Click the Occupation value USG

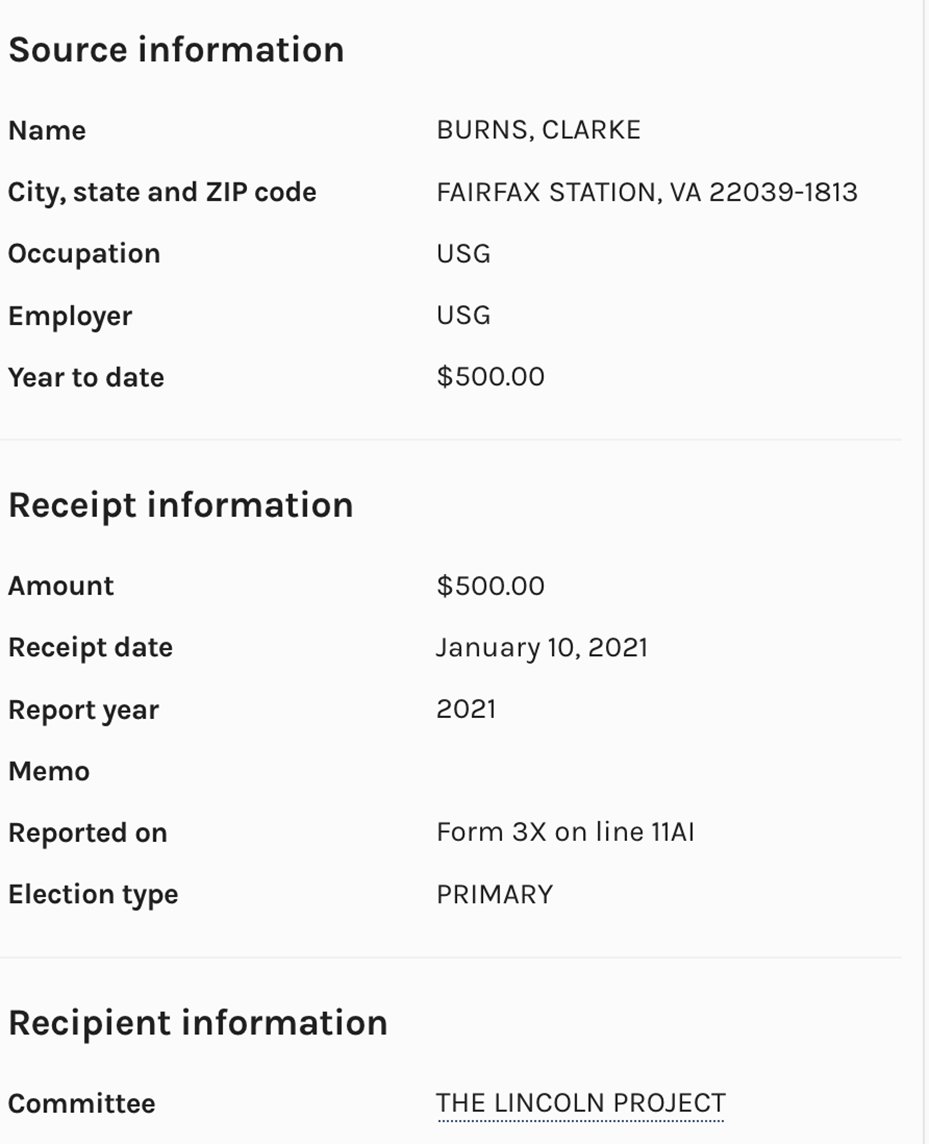[x=463, y=254]
